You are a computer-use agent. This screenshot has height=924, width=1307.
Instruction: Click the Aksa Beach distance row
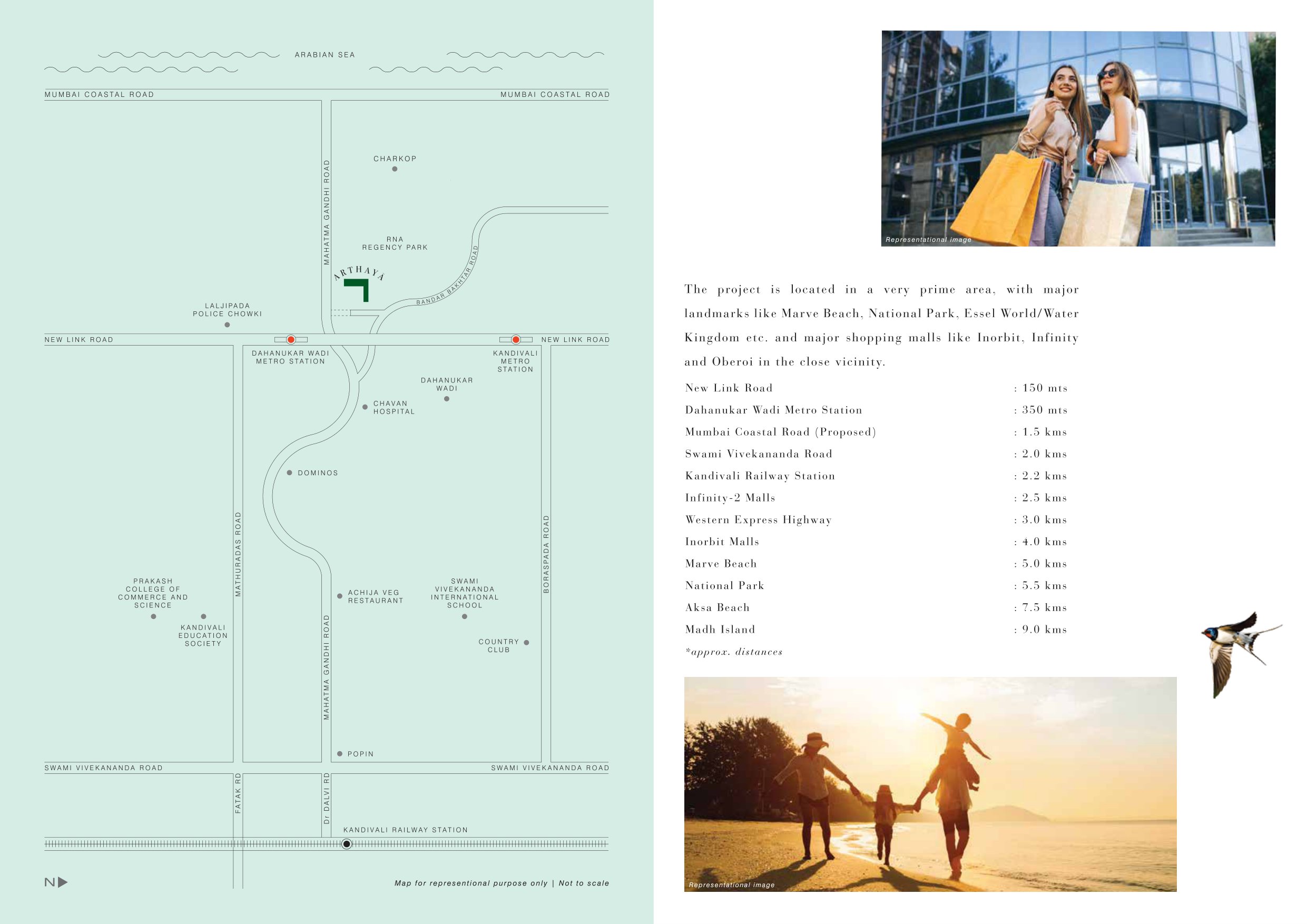point(877,607)
